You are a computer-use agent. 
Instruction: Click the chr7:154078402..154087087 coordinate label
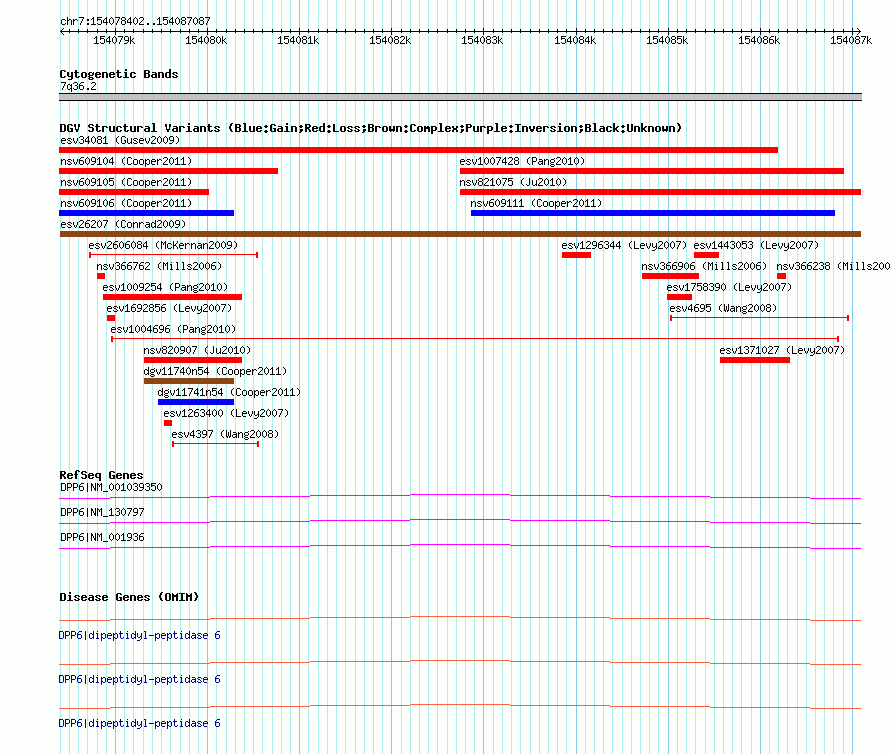(x=135, y=22)
